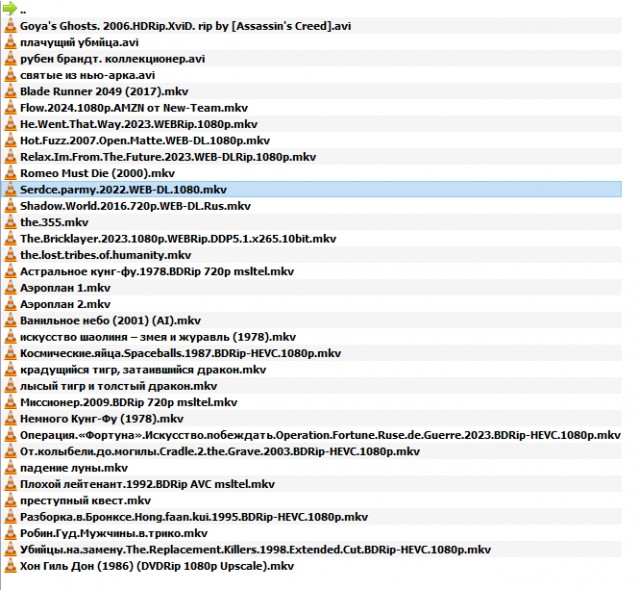Select file name Ванильное небо (2001) (AI).mkv
Image resolution: width=640 pixels, height=590 pixels.
point(110,320)
